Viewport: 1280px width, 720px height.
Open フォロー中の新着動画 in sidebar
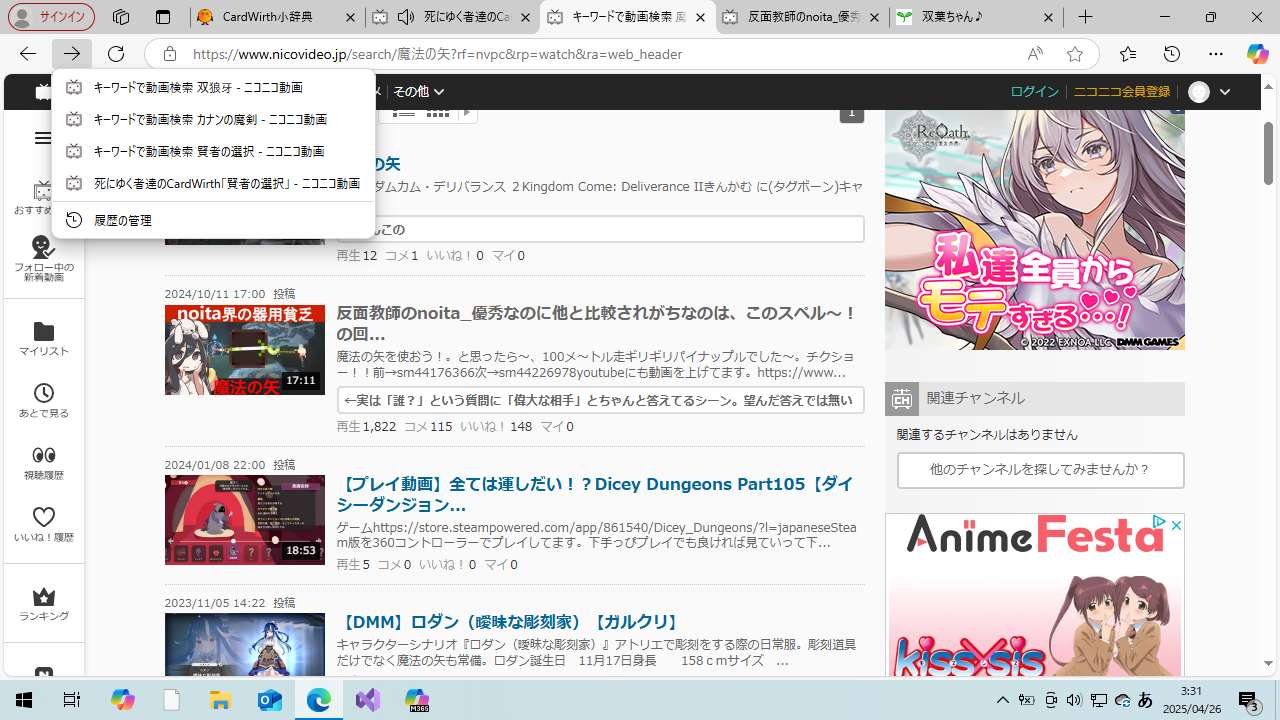click(43, 258)
